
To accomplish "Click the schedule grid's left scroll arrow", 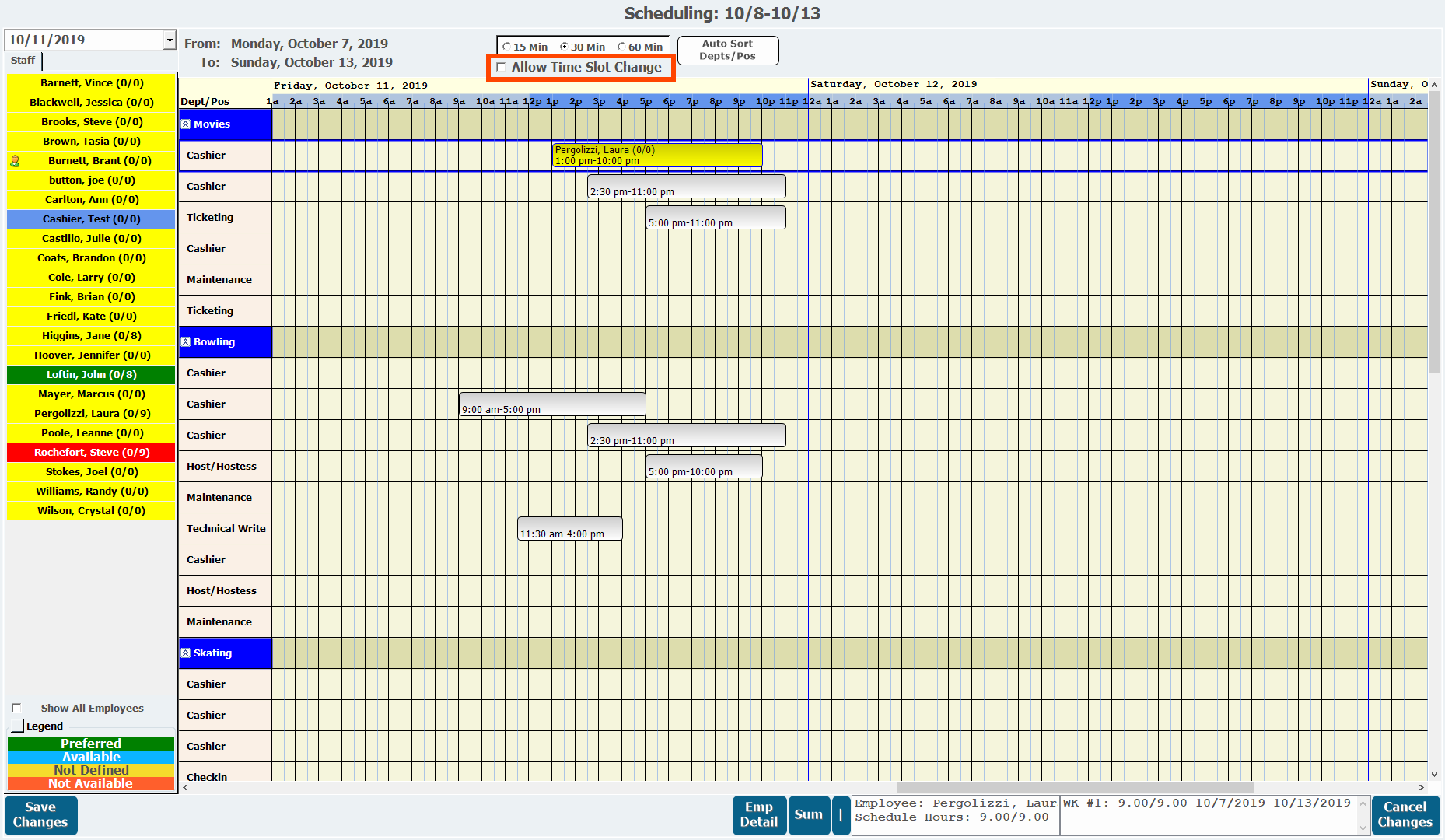I will tap(185, 787).
